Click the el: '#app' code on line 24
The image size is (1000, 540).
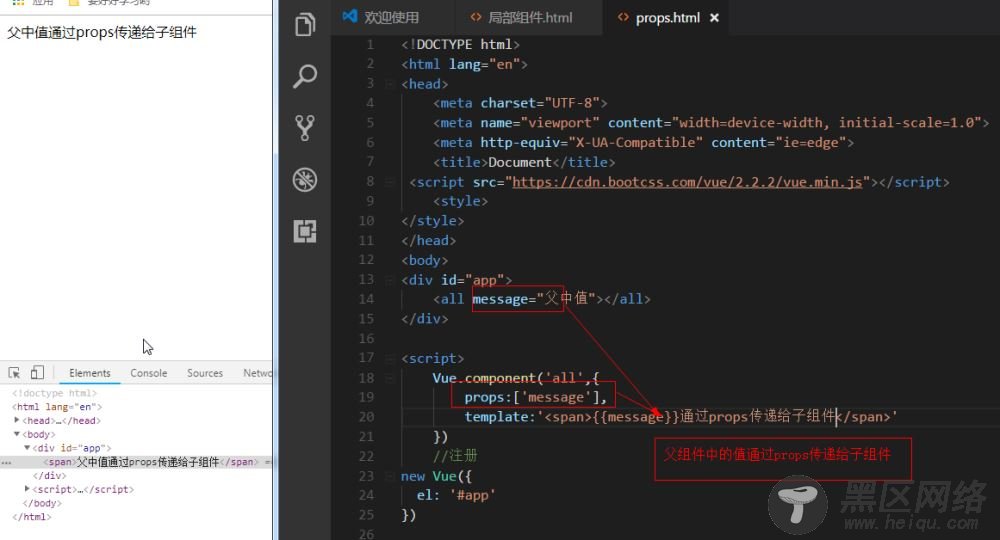455,495
